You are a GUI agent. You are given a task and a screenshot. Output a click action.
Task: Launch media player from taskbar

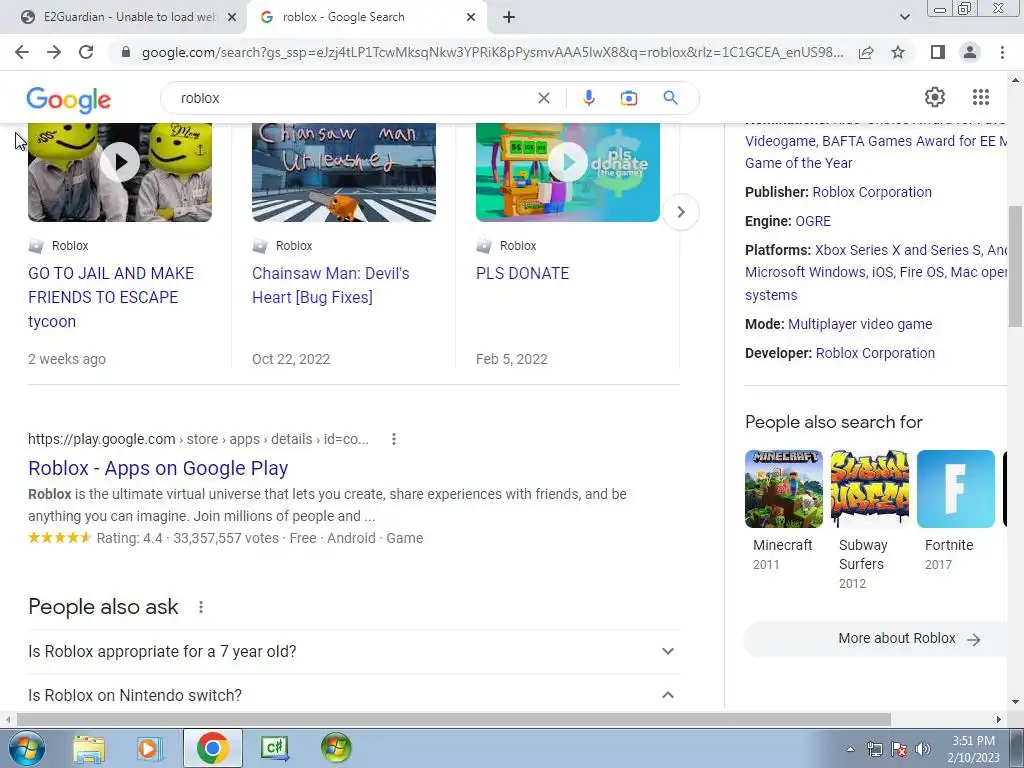[149, 748]
